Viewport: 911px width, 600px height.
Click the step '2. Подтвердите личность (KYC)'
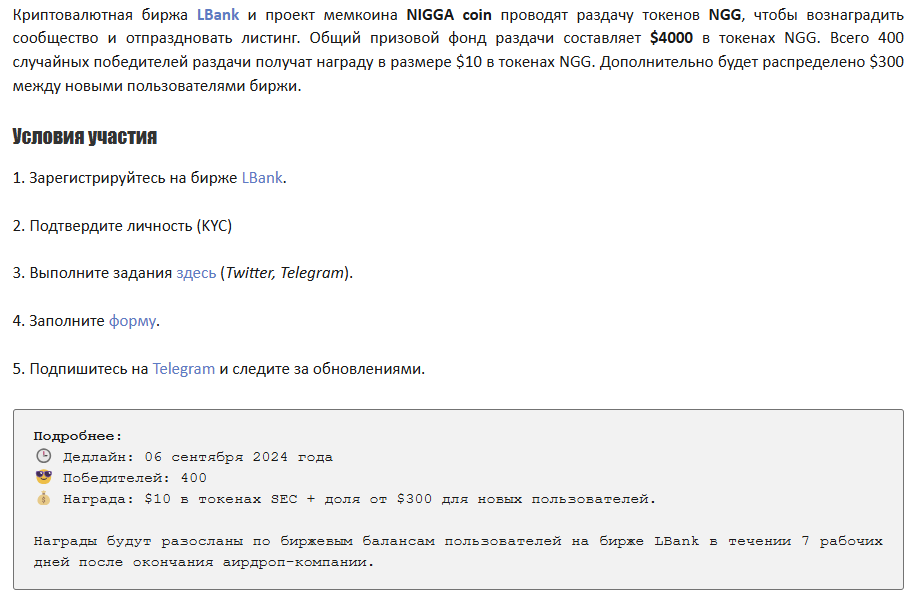[x=122, y=226]
